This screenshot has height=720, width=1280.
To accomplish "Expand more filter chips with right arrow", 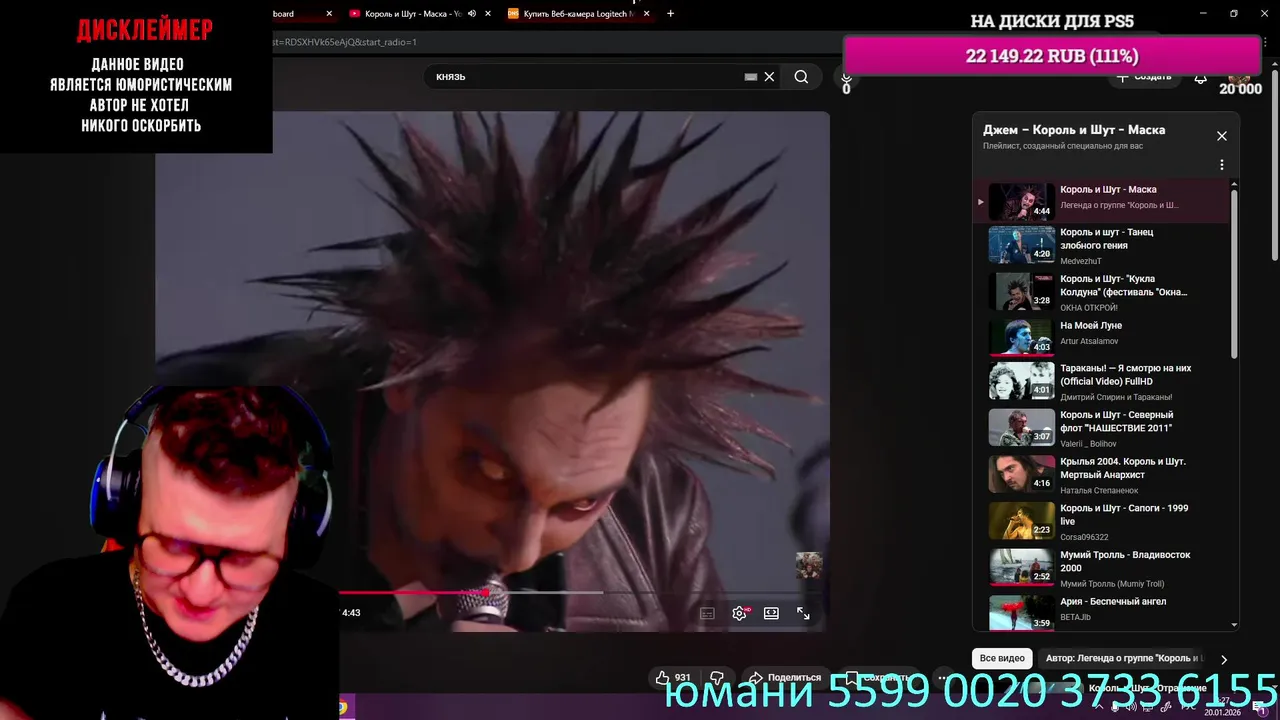I will pos(1223,659).
